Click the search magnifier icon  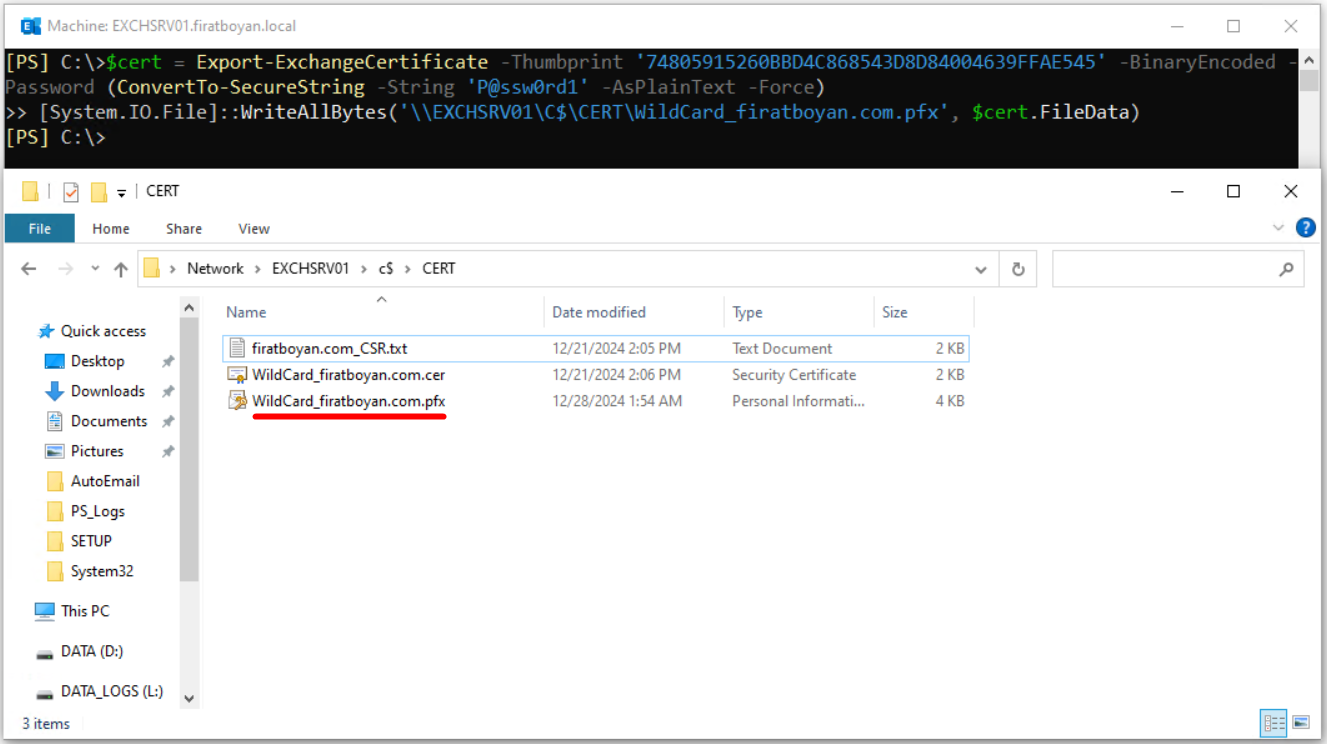coord(1286,269)
